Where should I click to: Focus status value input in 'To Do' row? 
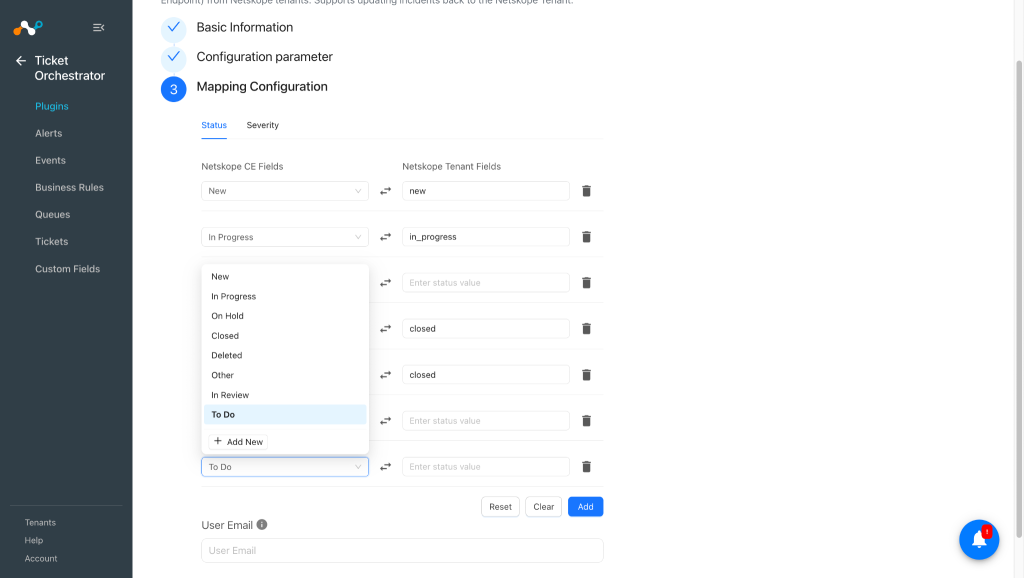point(485,466)
